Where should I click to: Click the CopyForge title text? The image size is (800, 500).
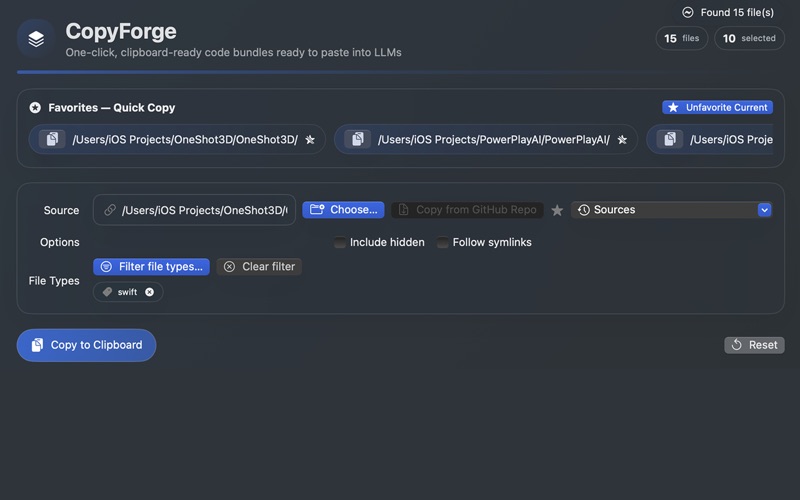[121, 31]
